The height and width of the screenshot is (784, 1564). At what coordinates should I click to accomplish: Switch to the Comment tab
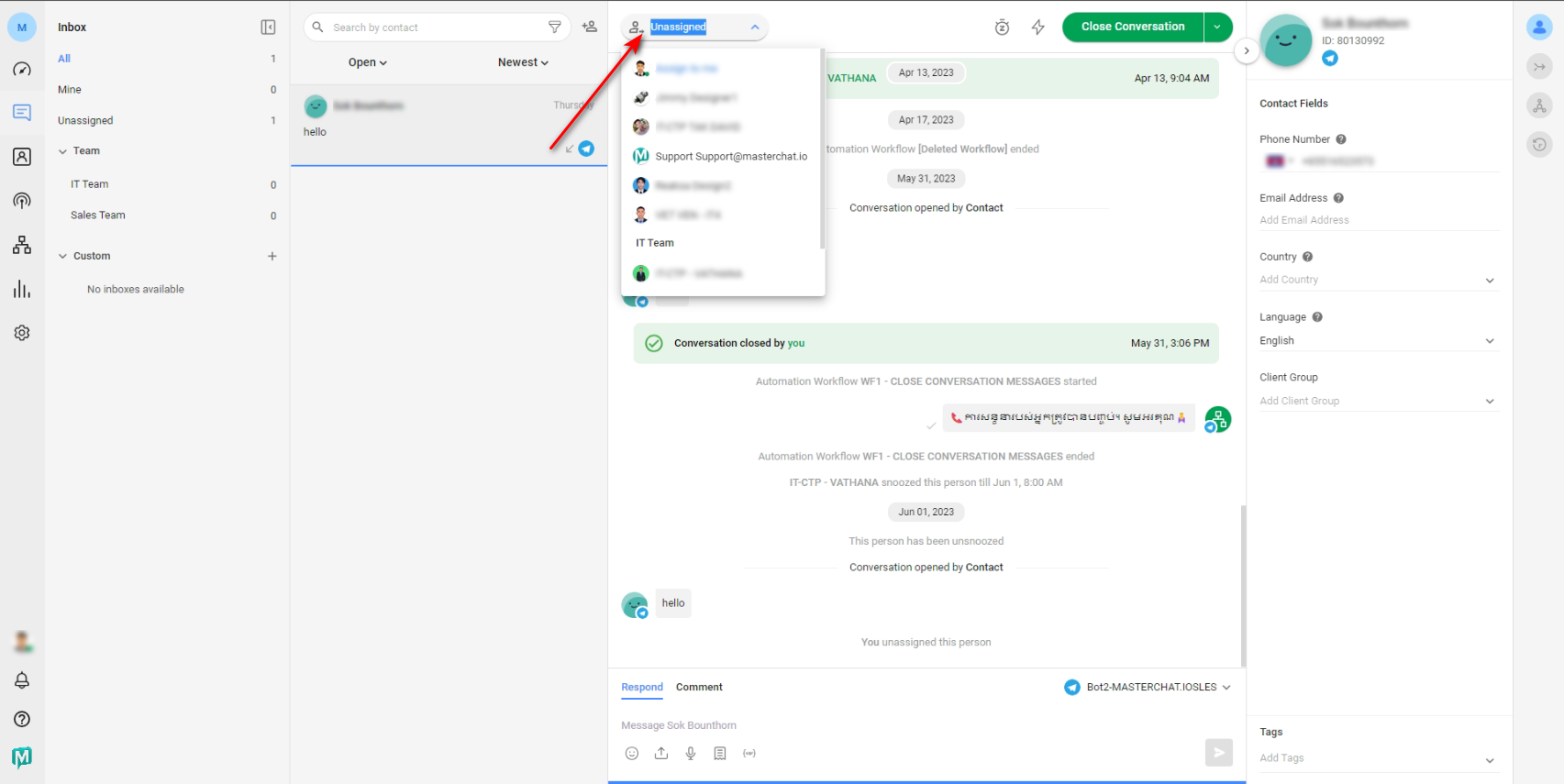pyautogui.click(x=699, y=687)
